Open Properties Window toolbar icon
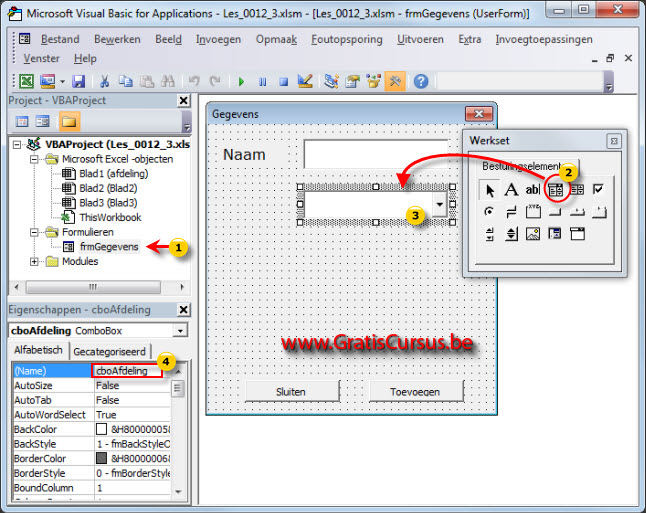 tap(352, 81)
